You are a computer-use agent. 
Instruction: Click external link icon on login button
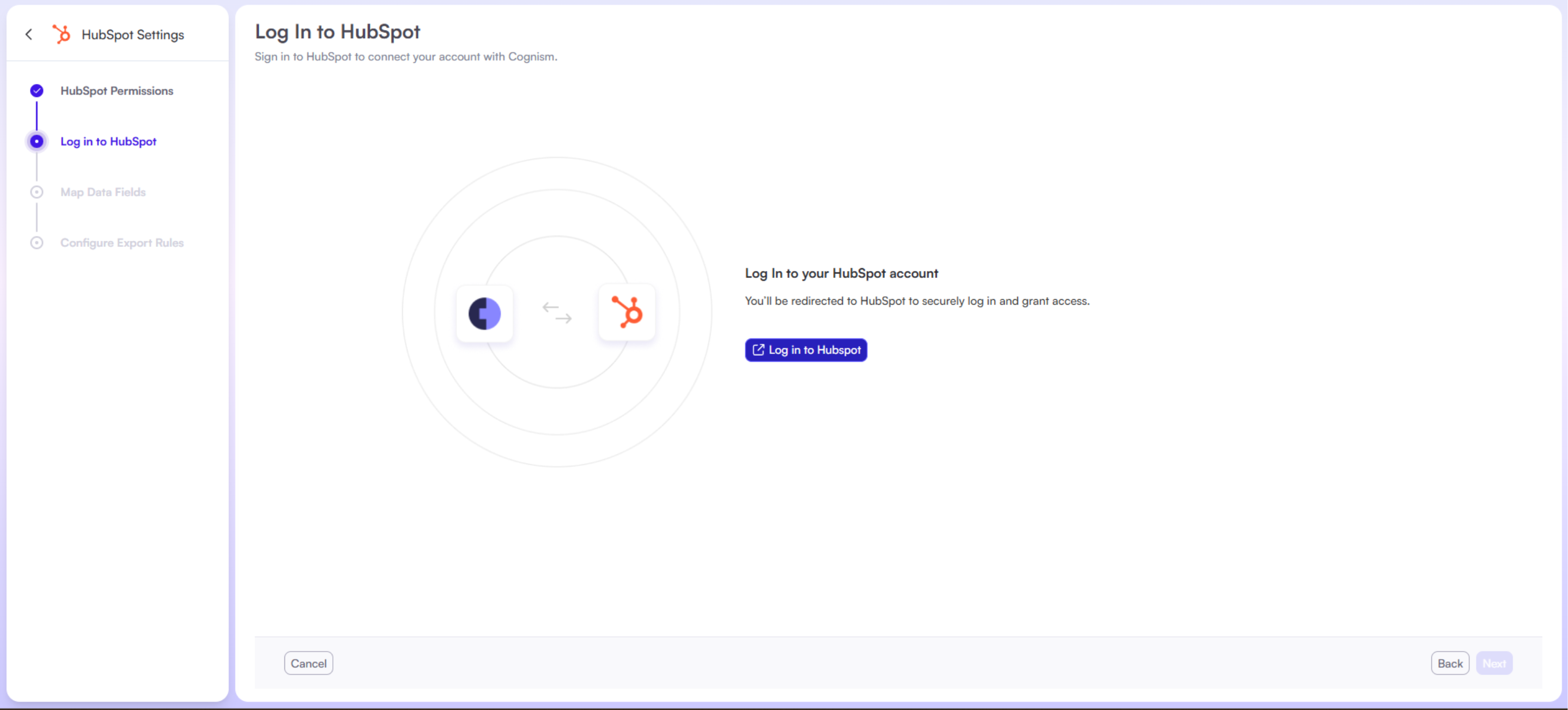click(x=758, y=349)
